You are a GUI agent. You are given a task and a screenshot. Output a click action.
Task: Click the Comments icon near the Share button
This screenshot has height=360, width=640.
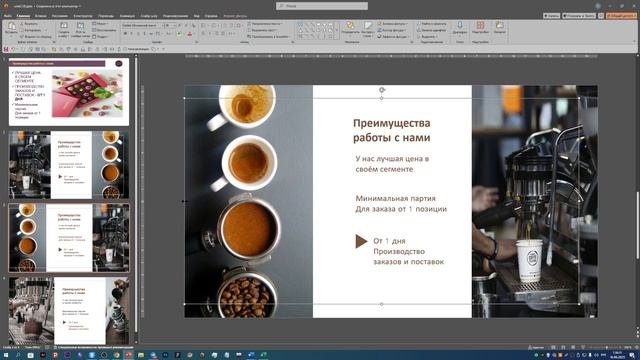[601, 16]
